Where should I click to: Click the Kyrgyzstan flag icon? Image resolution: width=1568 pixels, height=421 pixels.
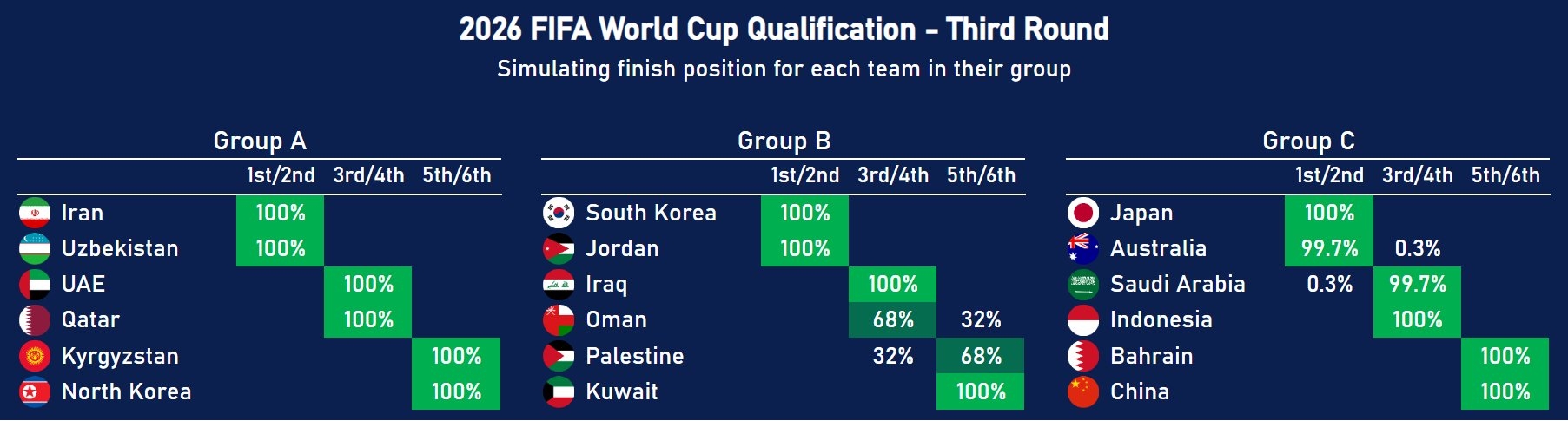(x=35, y=356)
